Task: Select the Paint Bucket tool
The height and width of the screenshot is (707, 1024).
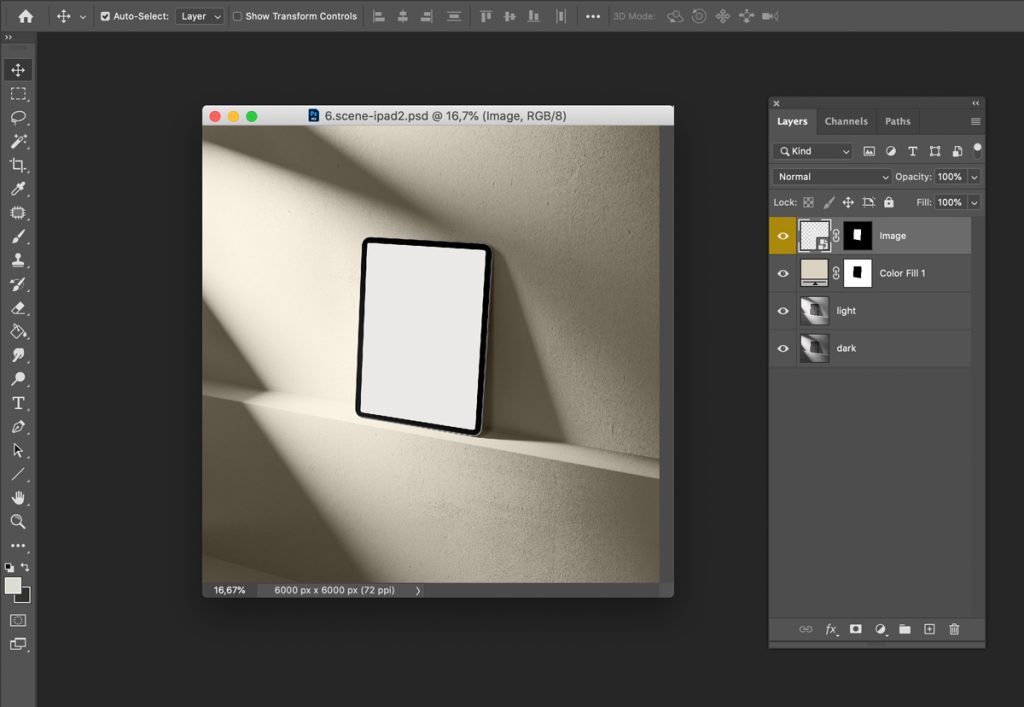Action: [x=18, y=332]
